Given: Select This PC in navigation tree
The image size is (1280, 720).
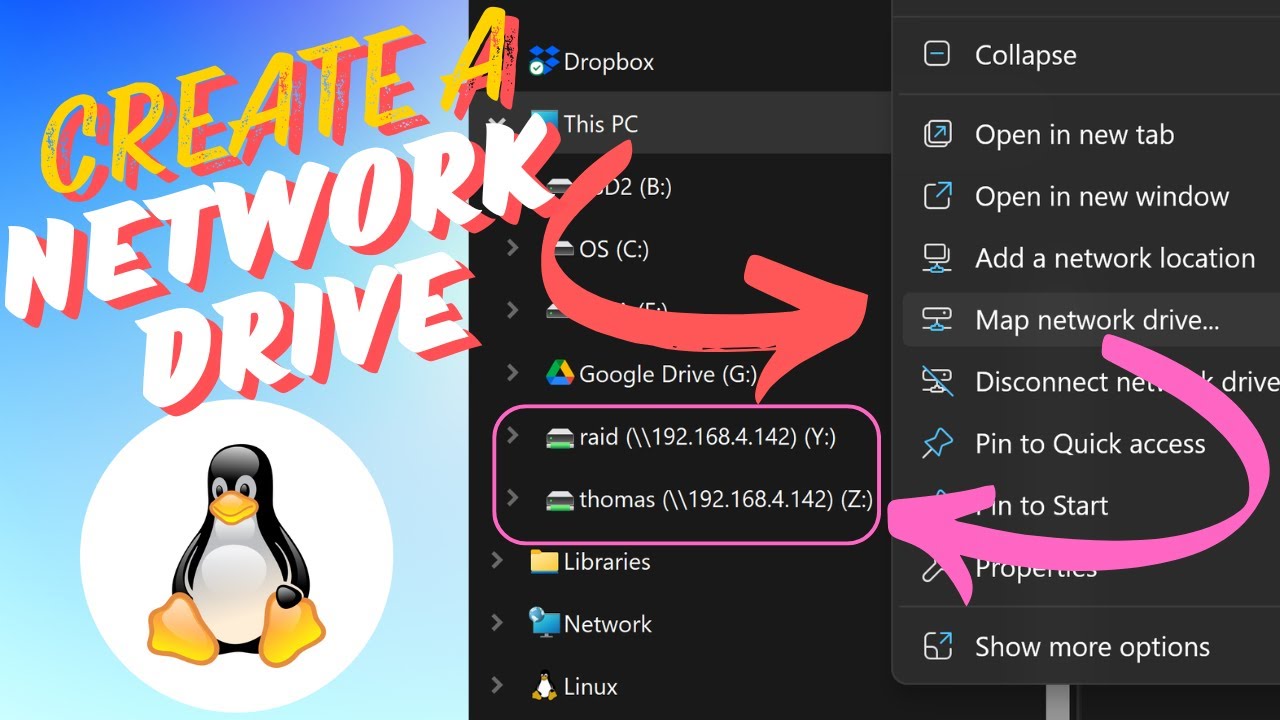Looking at the screenshot, I should click(600, 124).
